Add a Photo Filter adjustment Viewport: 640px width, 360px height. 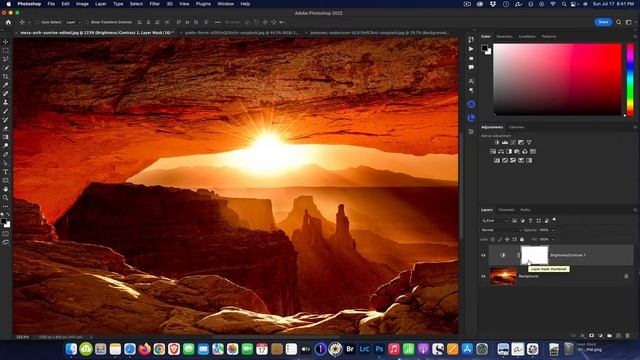(517, 151)
